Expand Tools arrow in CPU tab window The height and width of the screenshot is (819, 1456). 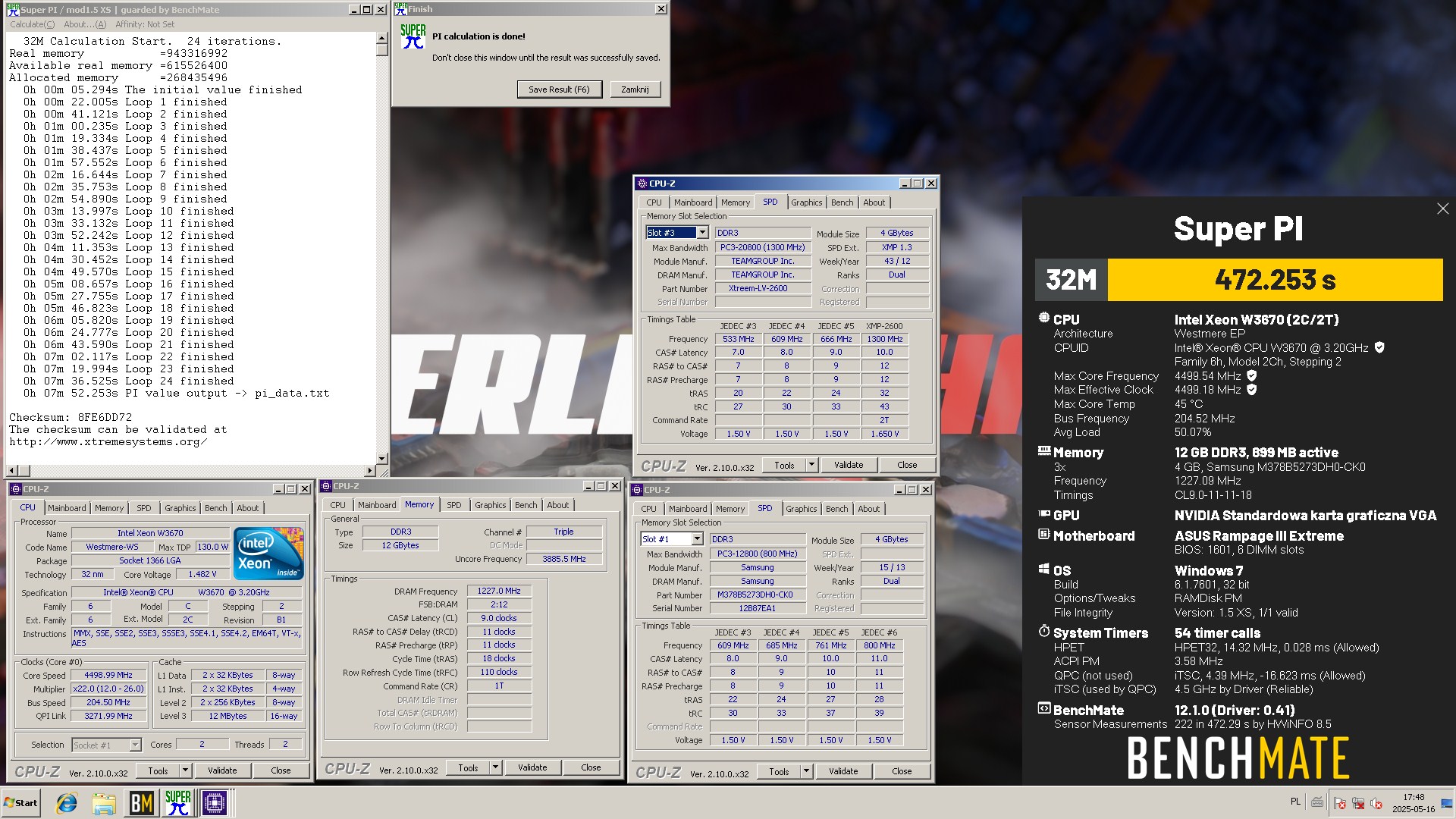(x=185, y=770)
